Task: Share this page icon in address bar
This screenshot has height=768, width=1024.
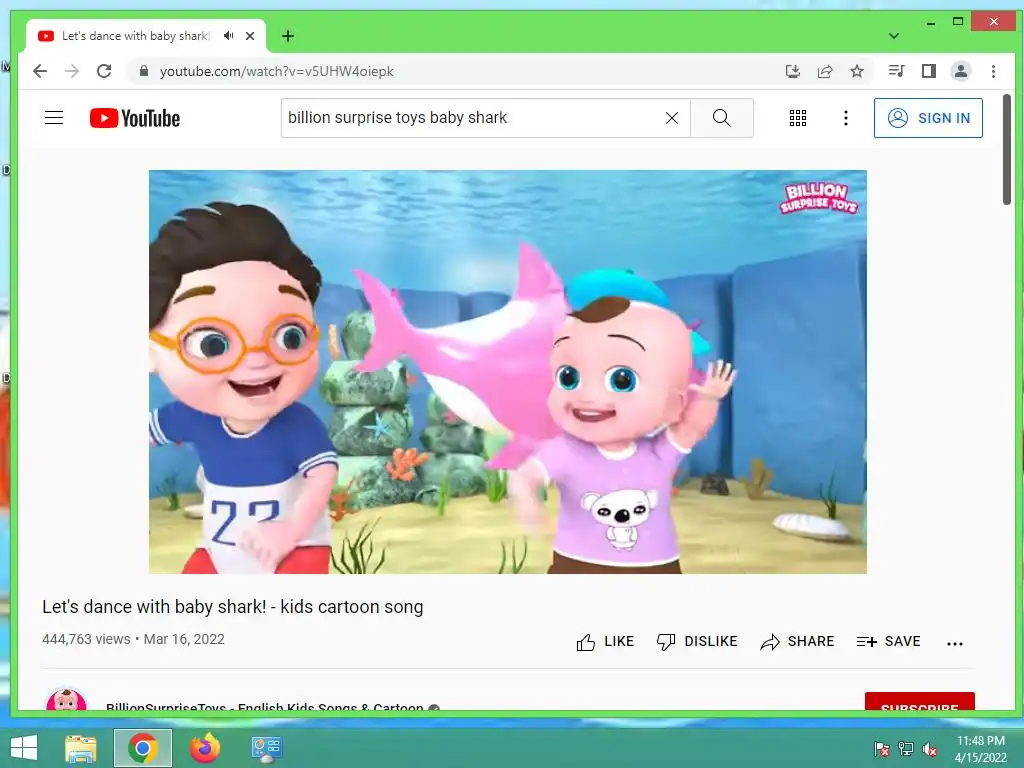Action: coord(825,71)
